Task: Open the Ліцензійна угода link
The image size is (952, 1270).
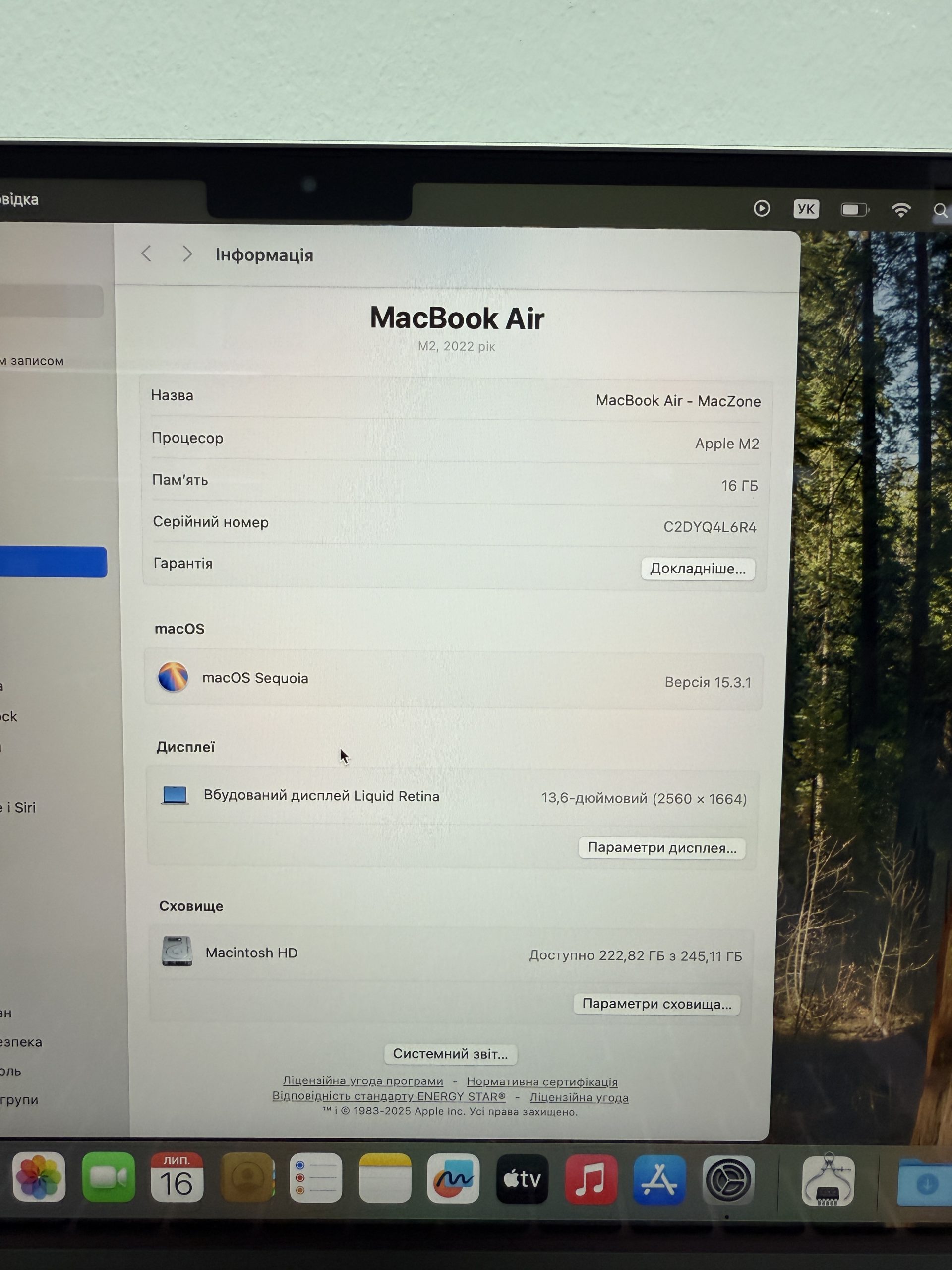Action: point(579,1098)
